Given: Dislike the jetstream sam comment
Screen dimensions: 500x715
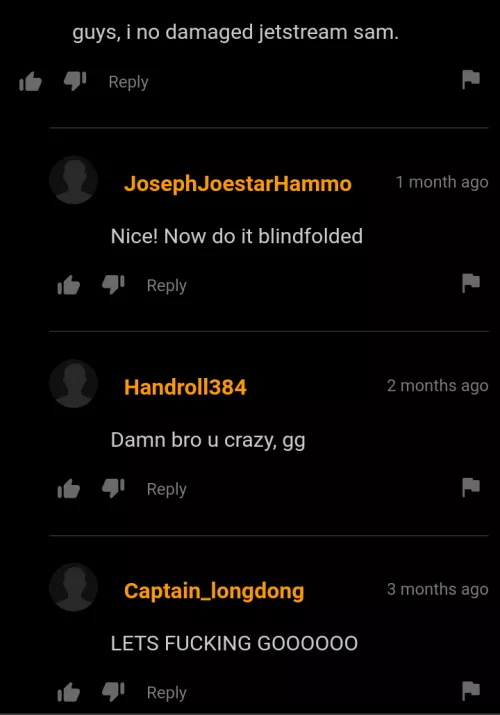Looking at the screenshot, I should (x=75, y=81).
